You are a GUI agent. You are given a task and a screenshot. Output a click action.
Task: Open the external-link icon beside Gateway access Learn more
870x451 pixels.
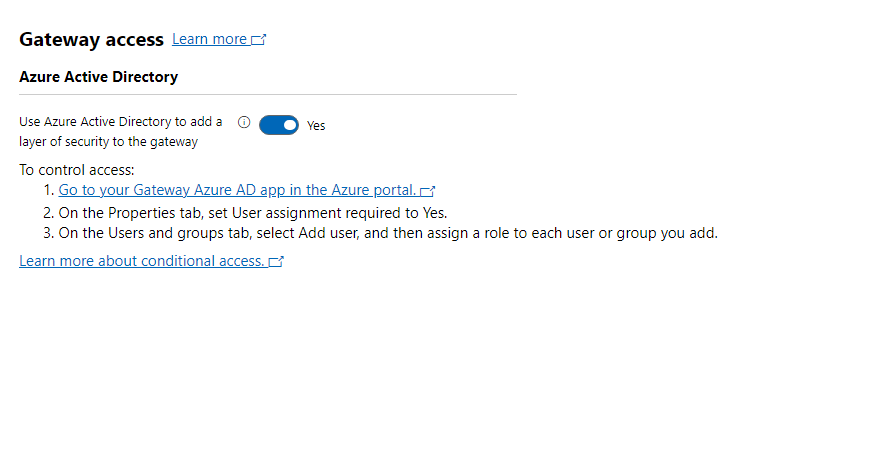259,40
